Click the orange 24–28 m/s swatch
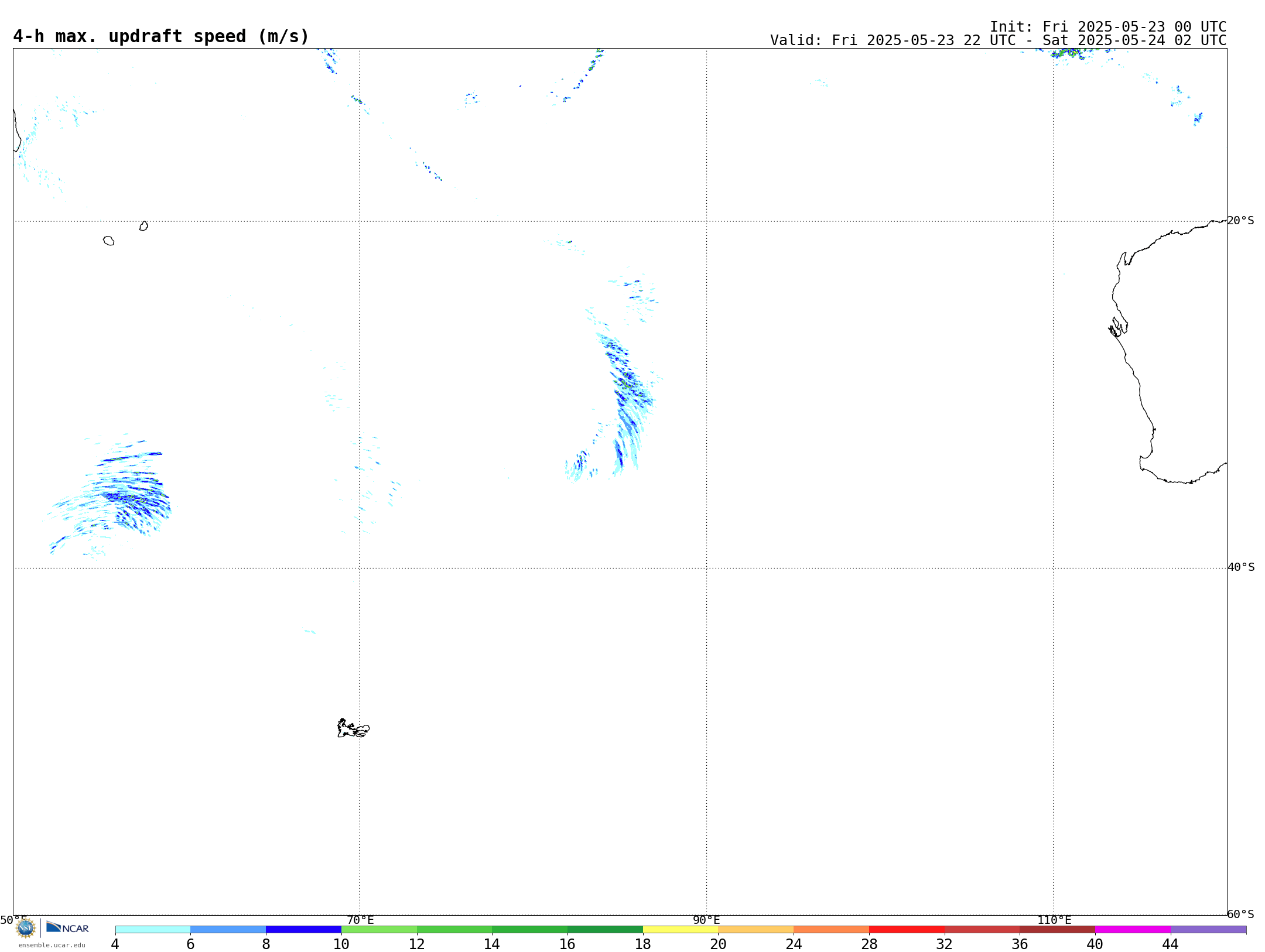 (x=832, y=929)
